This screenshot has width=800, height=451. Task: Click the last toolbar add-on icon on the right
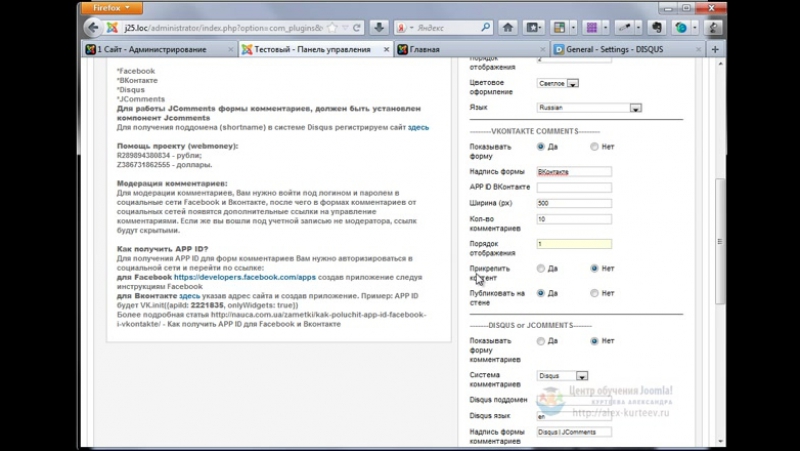(713, 28)
